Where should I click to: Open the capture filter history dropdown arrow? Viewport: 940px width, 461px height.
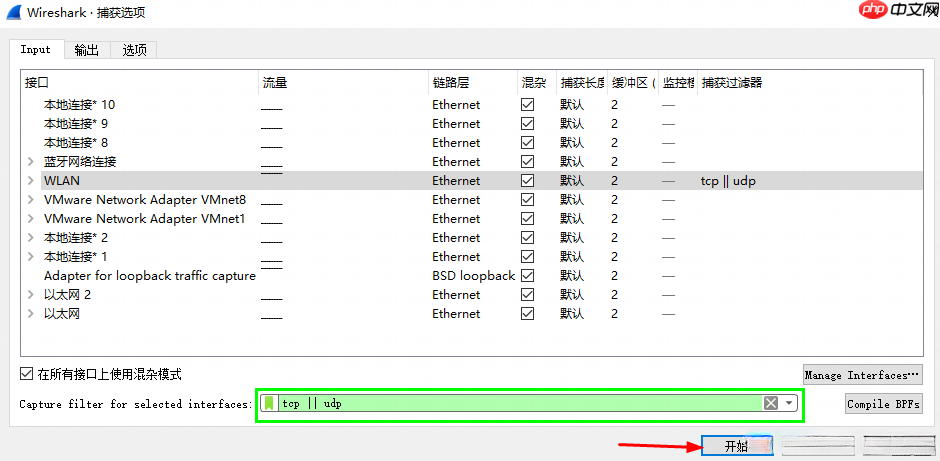pos(788,403)
